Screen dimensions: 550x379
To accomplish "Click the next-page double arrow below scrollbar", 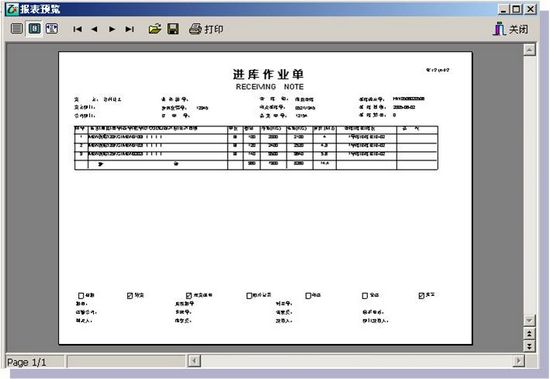I will click(x=529, y=346).
